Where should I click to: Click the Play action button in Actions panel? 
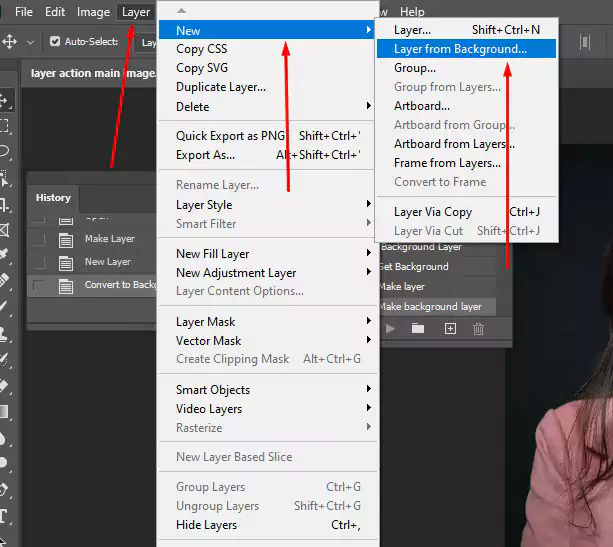[390, 329]
